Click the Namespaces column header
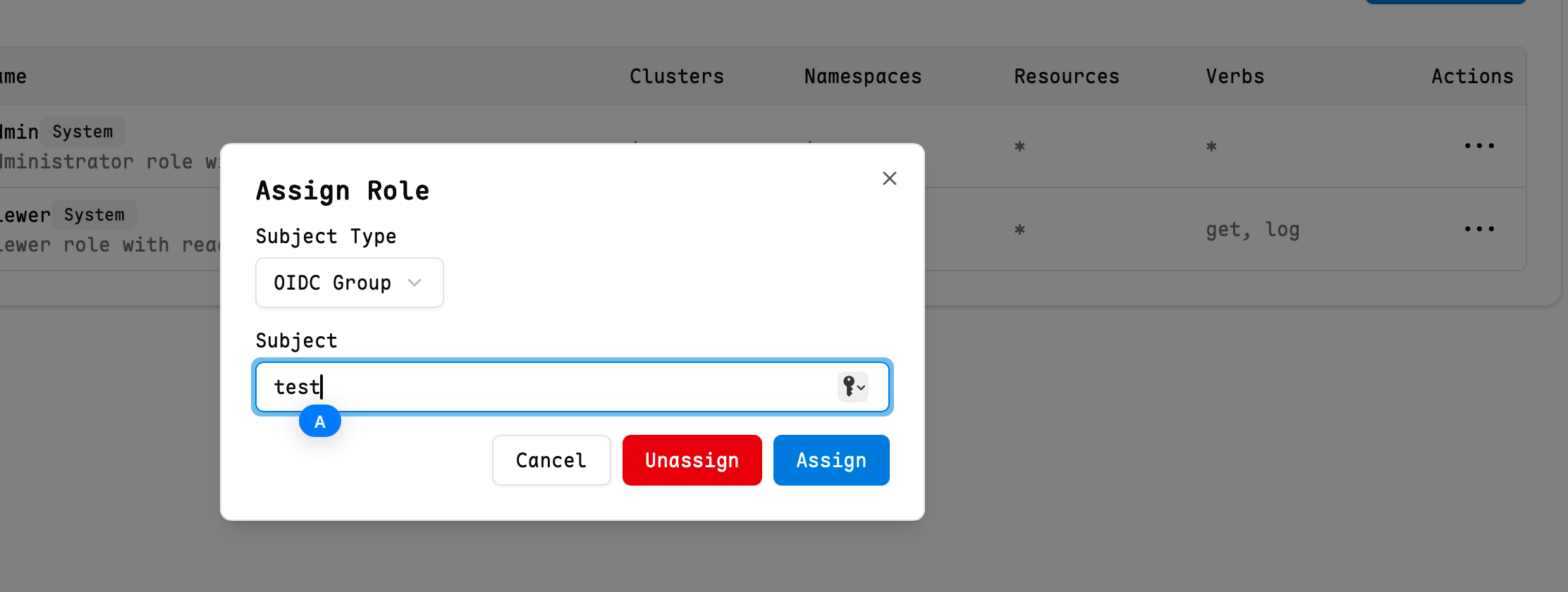 863,76
